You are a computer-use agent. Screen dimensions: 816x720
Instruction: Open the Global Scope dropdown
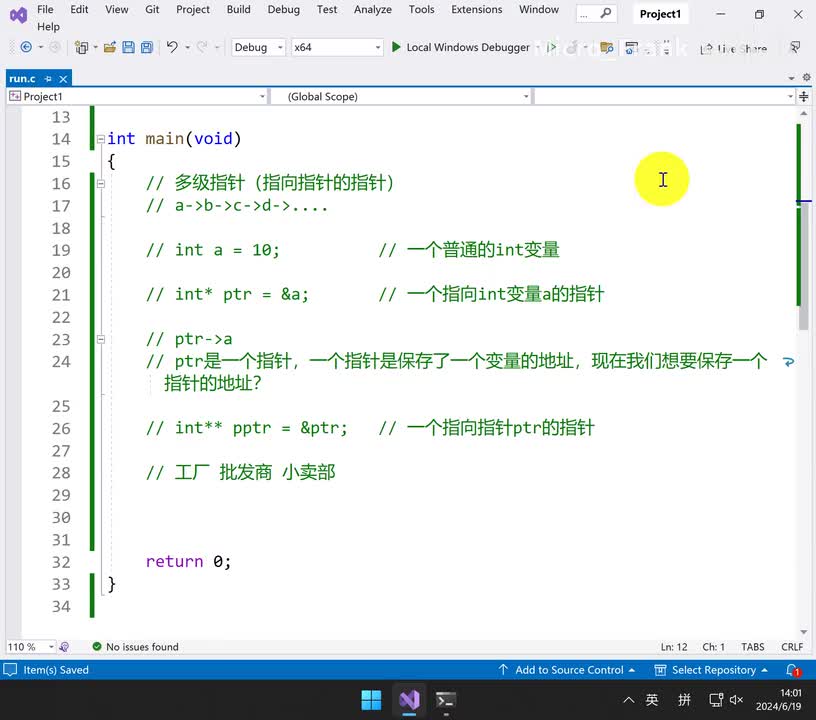(x=401, y=96)
